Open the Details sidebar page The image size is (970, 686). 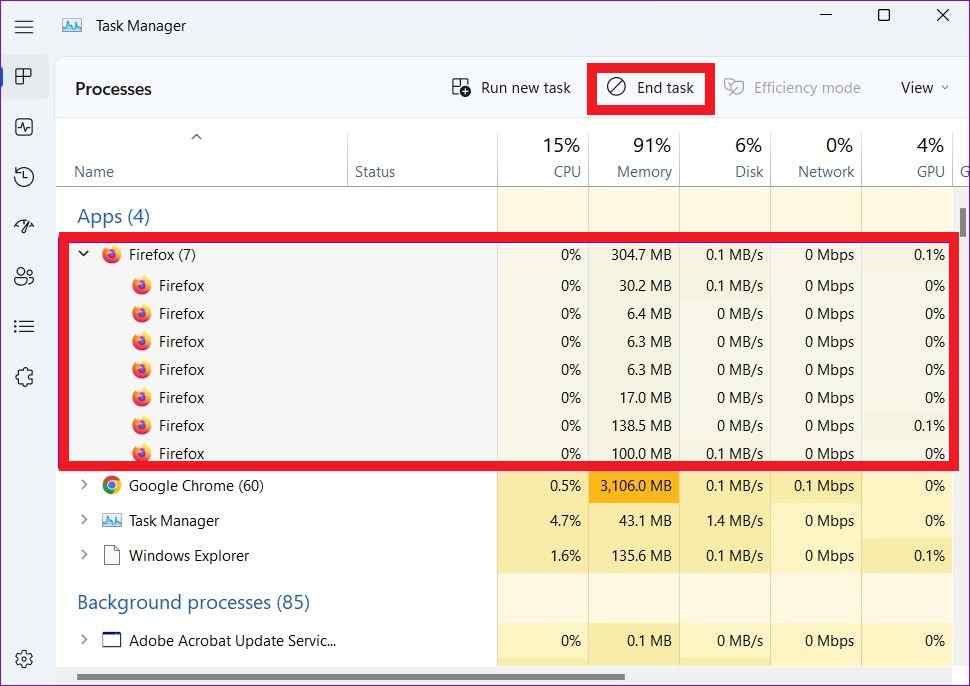pyautogui.click(x=24, y=327)
